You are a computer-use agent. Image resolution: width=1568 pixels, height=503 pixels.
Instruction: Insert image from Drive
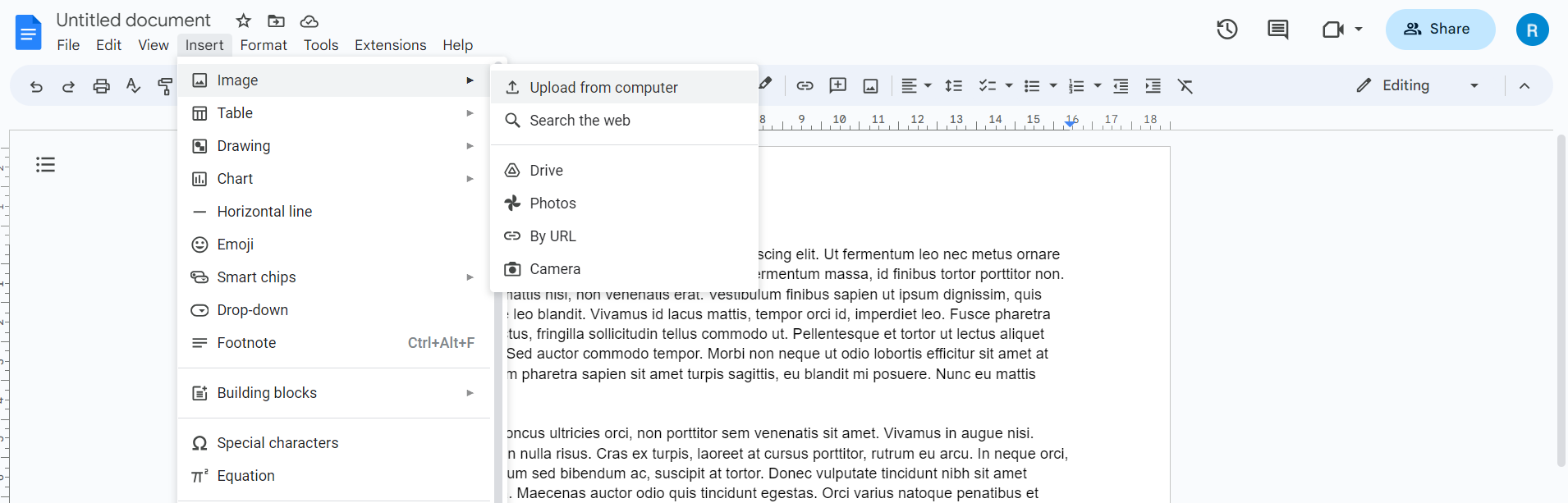[x=624, y=171]
